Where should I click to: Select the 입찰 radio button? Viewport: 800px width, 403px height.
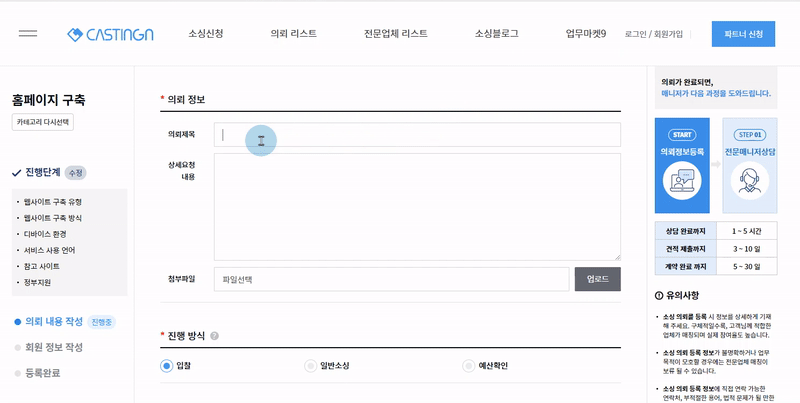(167, 366)
